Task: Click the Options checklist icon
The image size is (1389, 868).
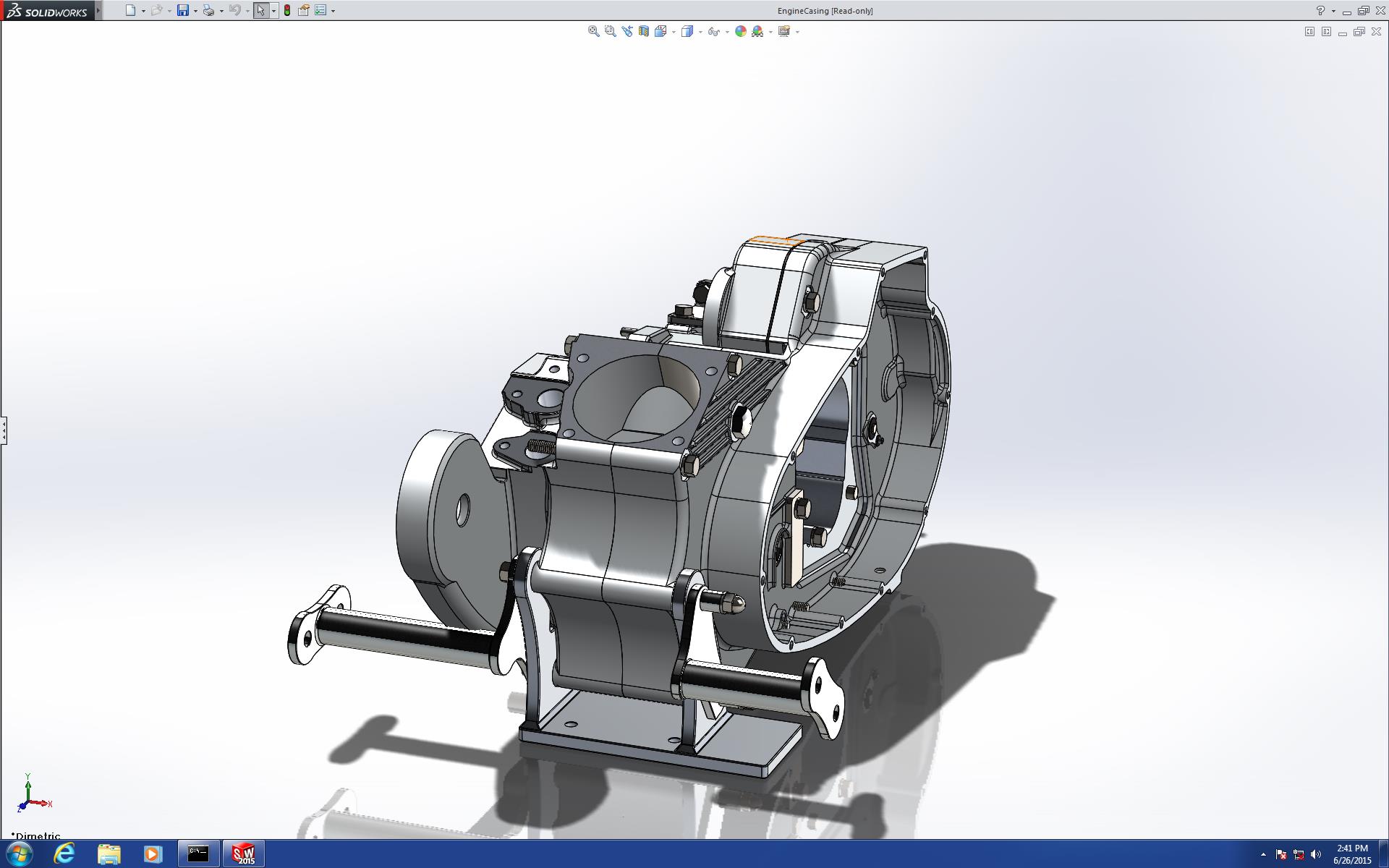Action: [320, 11]
